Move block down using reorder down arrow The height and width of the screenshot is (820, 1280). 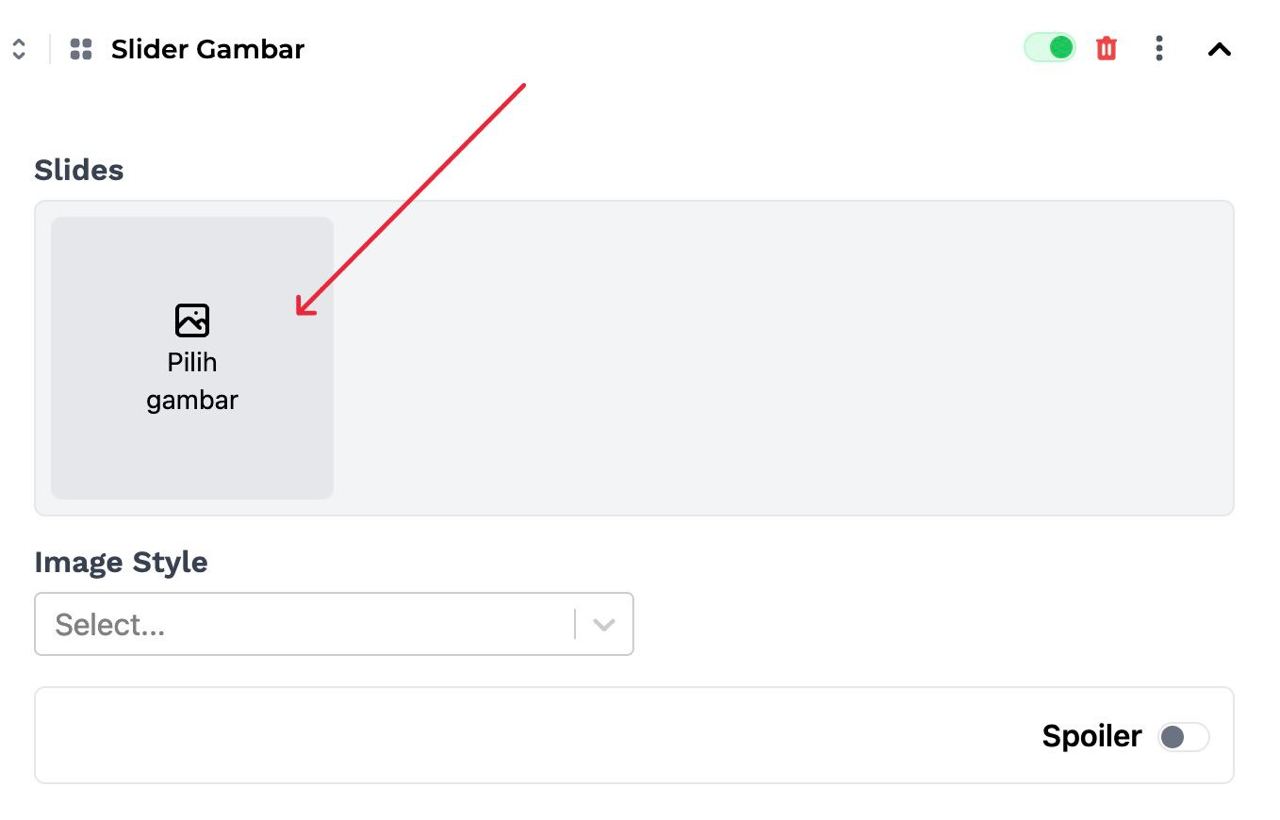tap(19, 55)
